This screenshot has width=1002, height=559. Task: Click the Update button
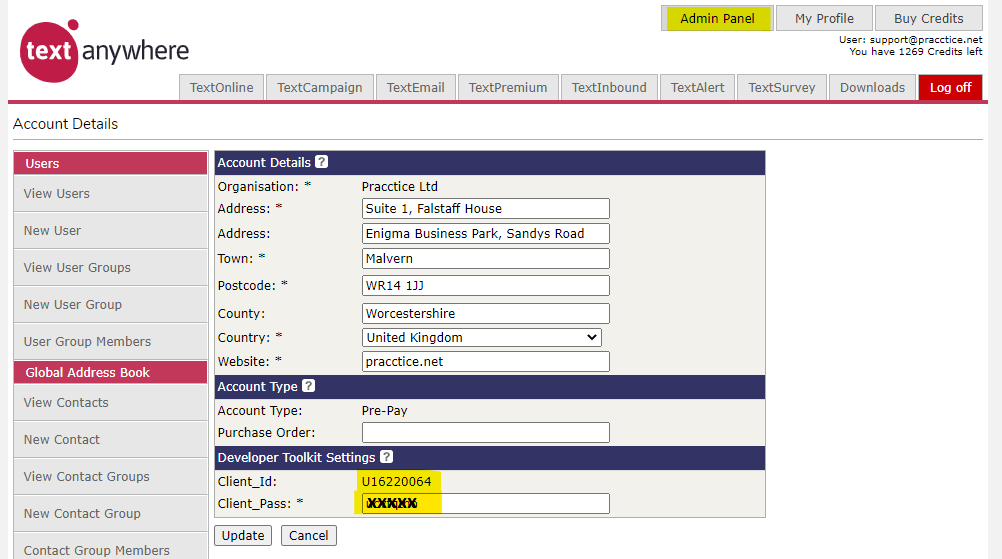(243, 535)
